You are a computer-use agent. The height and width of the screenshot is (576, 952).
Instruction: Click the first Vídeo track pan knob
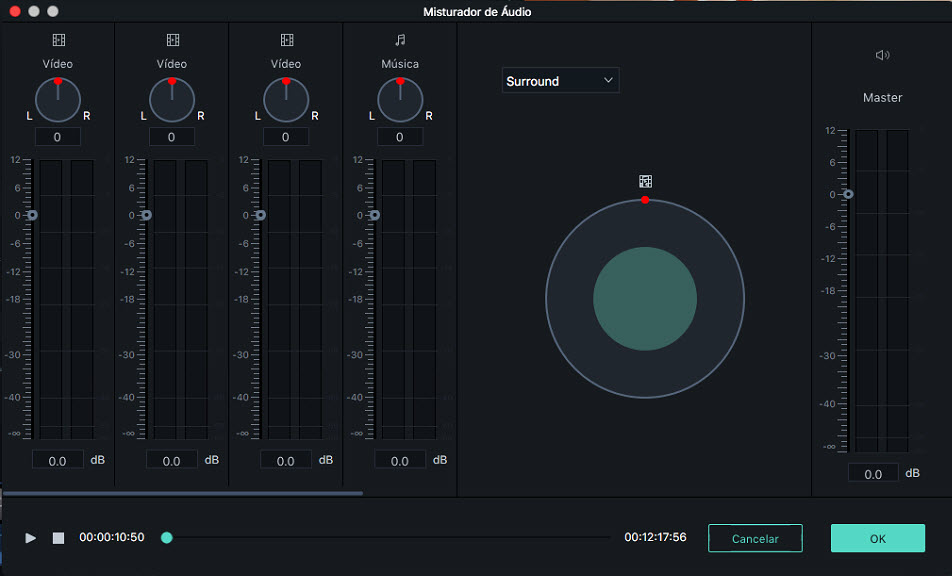pos(58,100)
